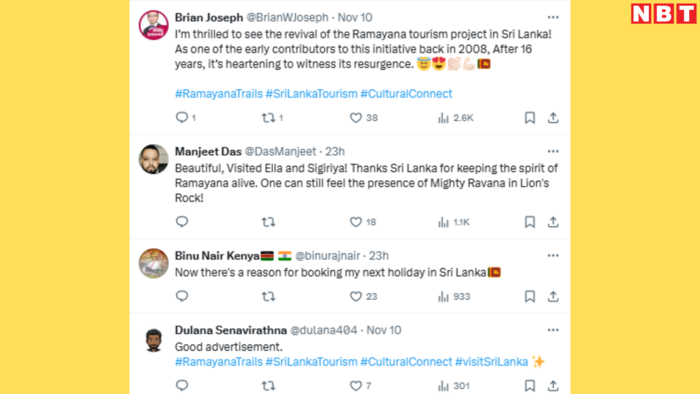Viewport: 700px width, 394px height.
Task: Open #visitSriLanka hashtag link
Action: pyautogui.click(x=492, y=361)
